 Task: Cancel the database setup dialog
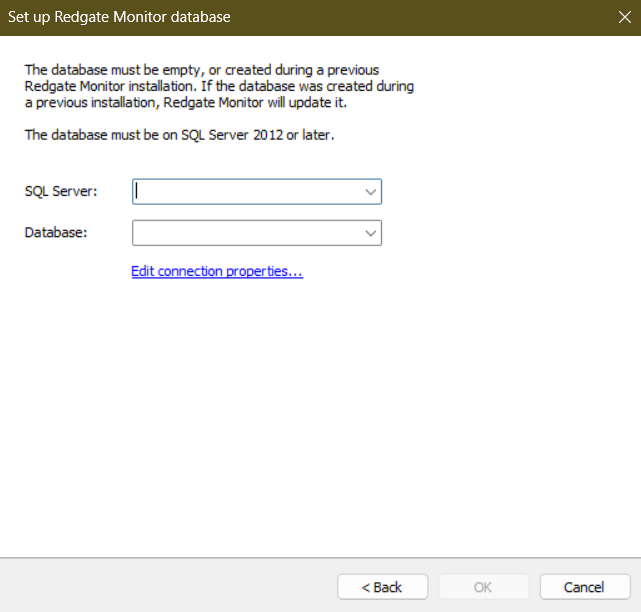[x=584, y=586]
